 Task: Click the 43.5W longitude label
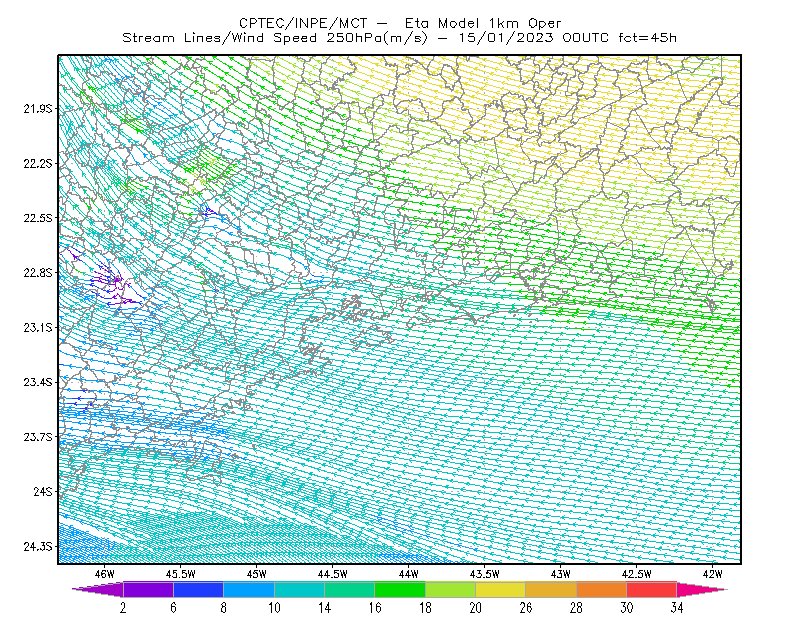click(x=484, y=574)
